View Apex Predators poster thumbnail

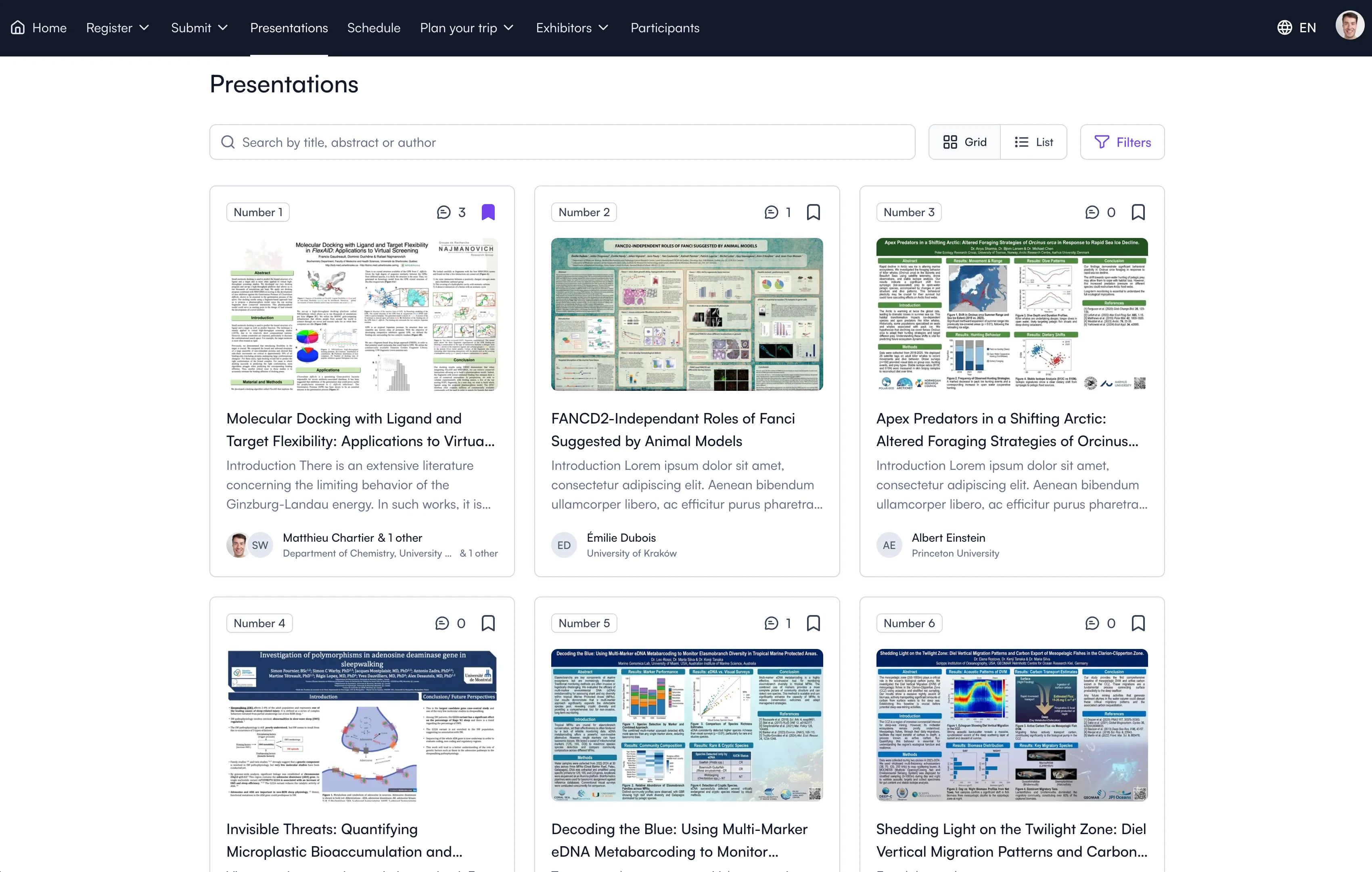click(1012, 315)
